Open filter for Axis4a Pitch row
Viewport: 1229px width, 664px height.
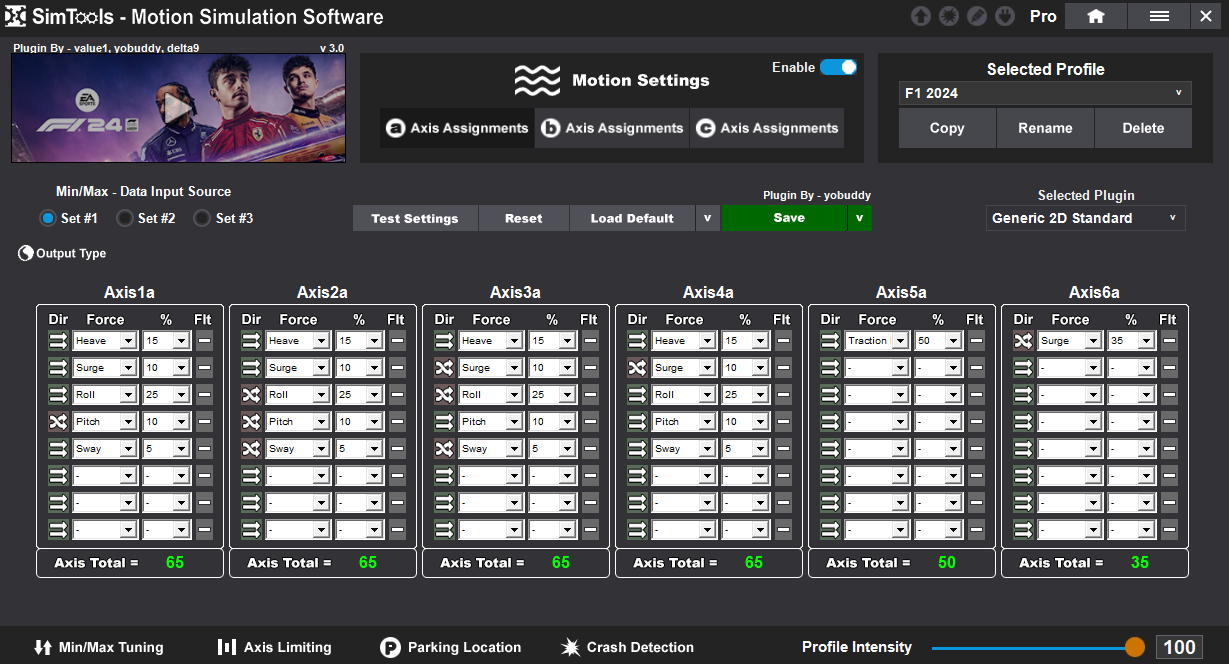tap(783, 422)
